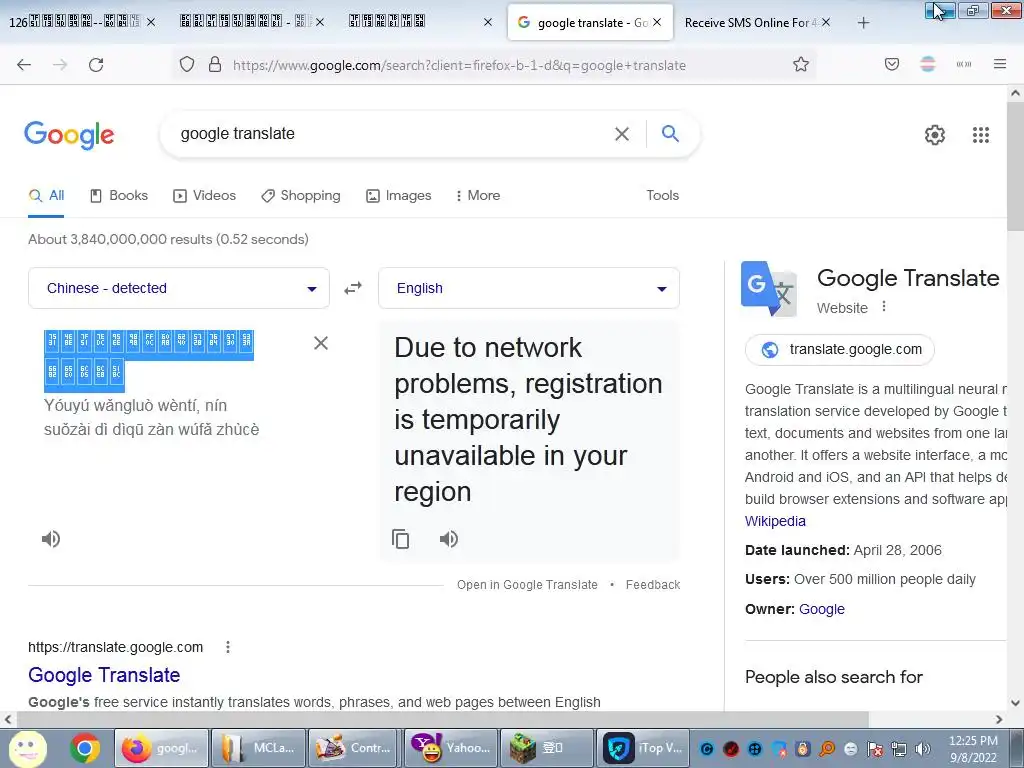1024x768 pixels.
Task: Expand the More search categories menu
Action: click(x=478, y=195)
